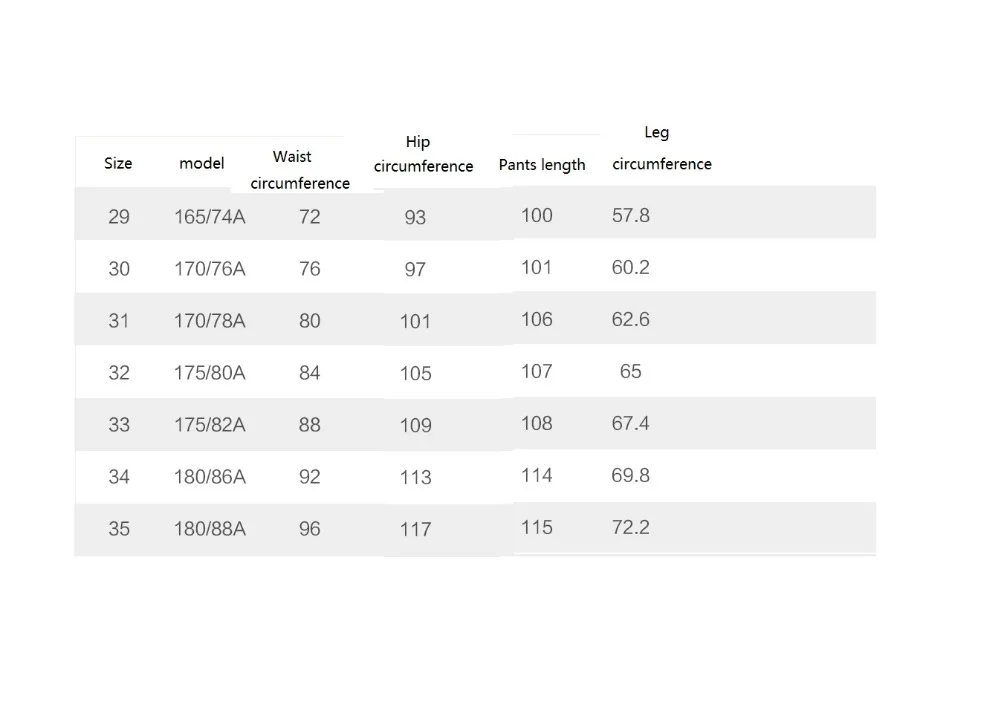Select size 35 cell
The height and width of the screenshot is (719, 1000).
pyautogui.click(x=119, y=529)
